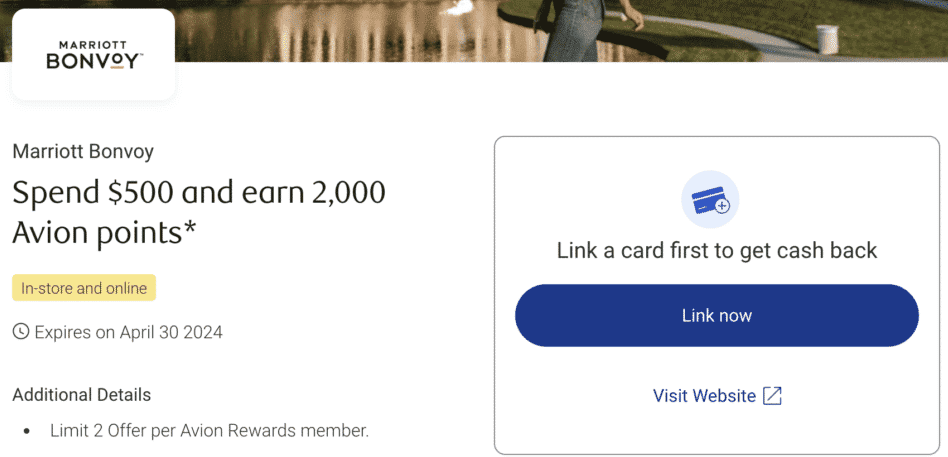The image size is (948, 457).
Task: Select the Marriott Bonvoy merchant name text
Action: tap(83, 152)
